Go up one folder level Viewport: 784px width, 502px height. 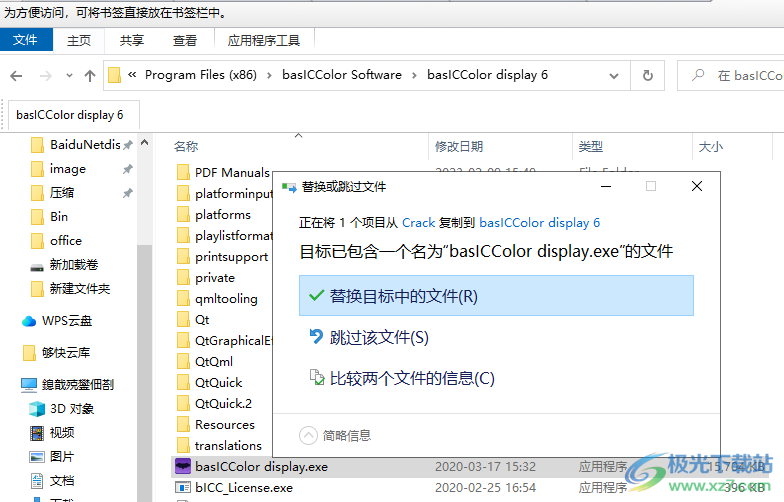pos(90,76)
